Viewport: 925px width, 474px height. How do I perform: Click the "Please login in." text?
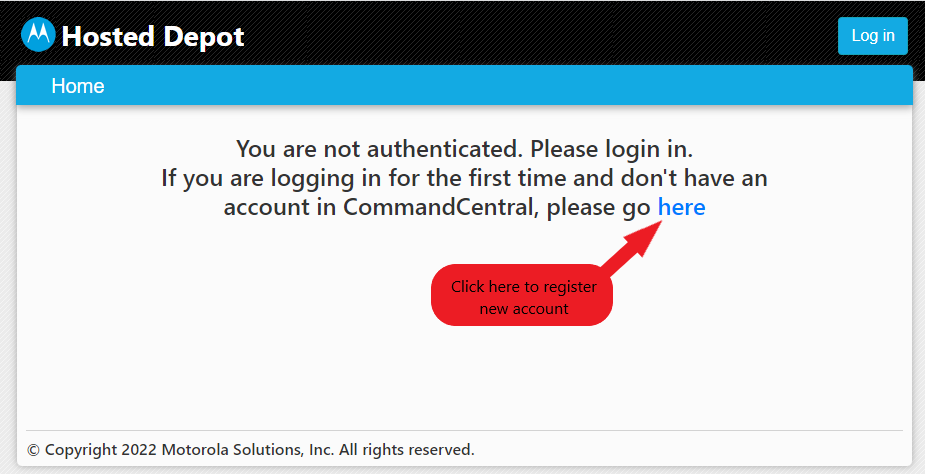pyautogui.click(x=611, y=149)
